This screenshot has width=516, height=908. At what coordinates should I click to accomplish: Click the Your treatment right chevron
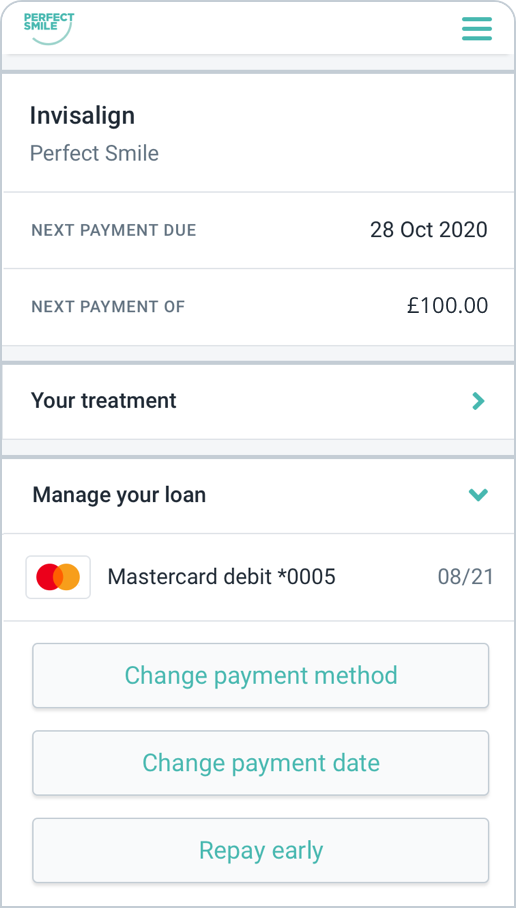(x=478, y=401)
